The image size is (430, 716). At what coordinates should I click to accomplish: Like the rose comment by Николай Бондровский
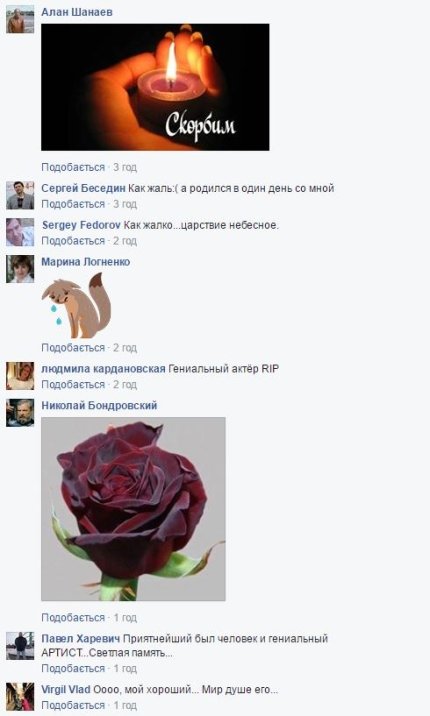(73, 617)
